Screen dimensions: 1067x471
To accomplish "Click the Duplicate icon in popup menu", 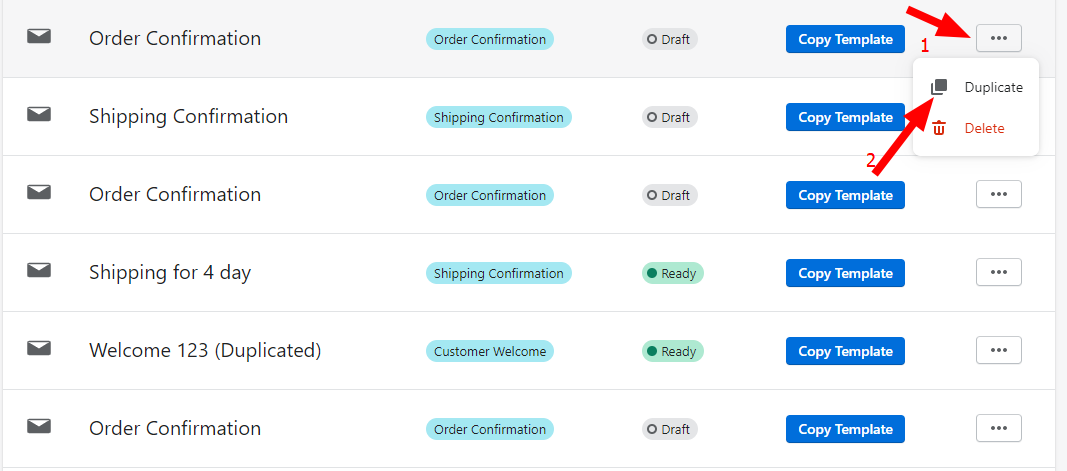I will pos(939,87).
